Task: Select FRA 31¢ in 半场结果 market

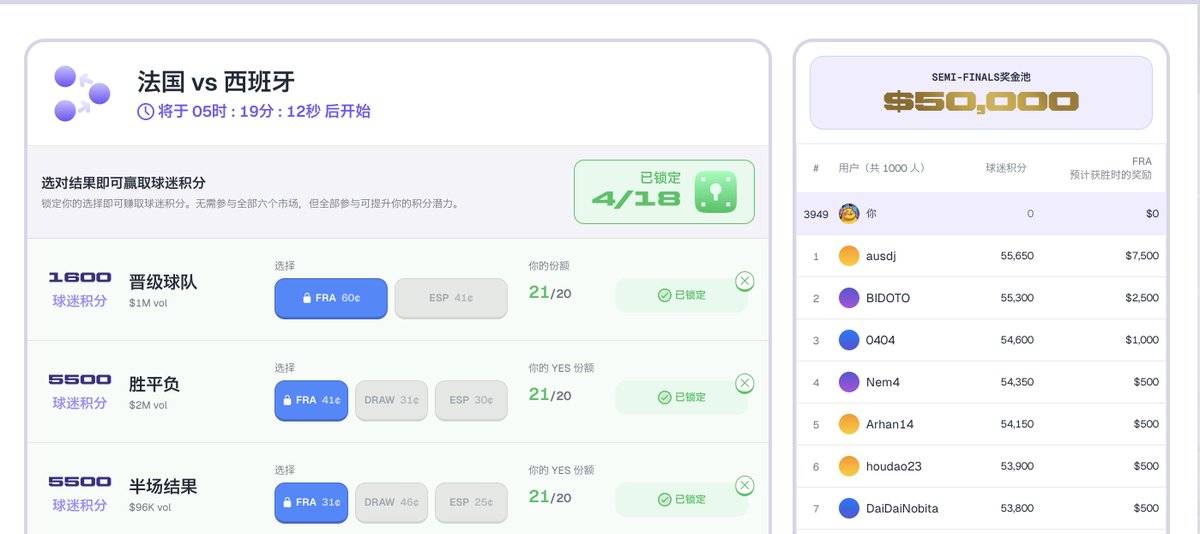Action: pos(311,502)
